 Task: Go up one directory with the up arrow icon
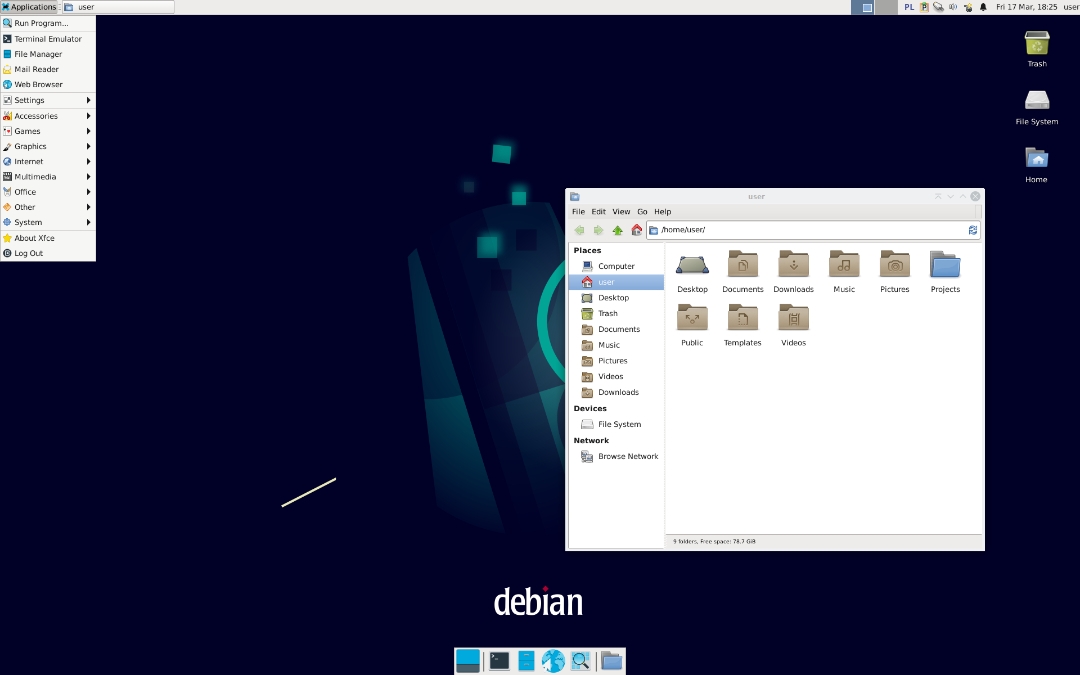618,229
